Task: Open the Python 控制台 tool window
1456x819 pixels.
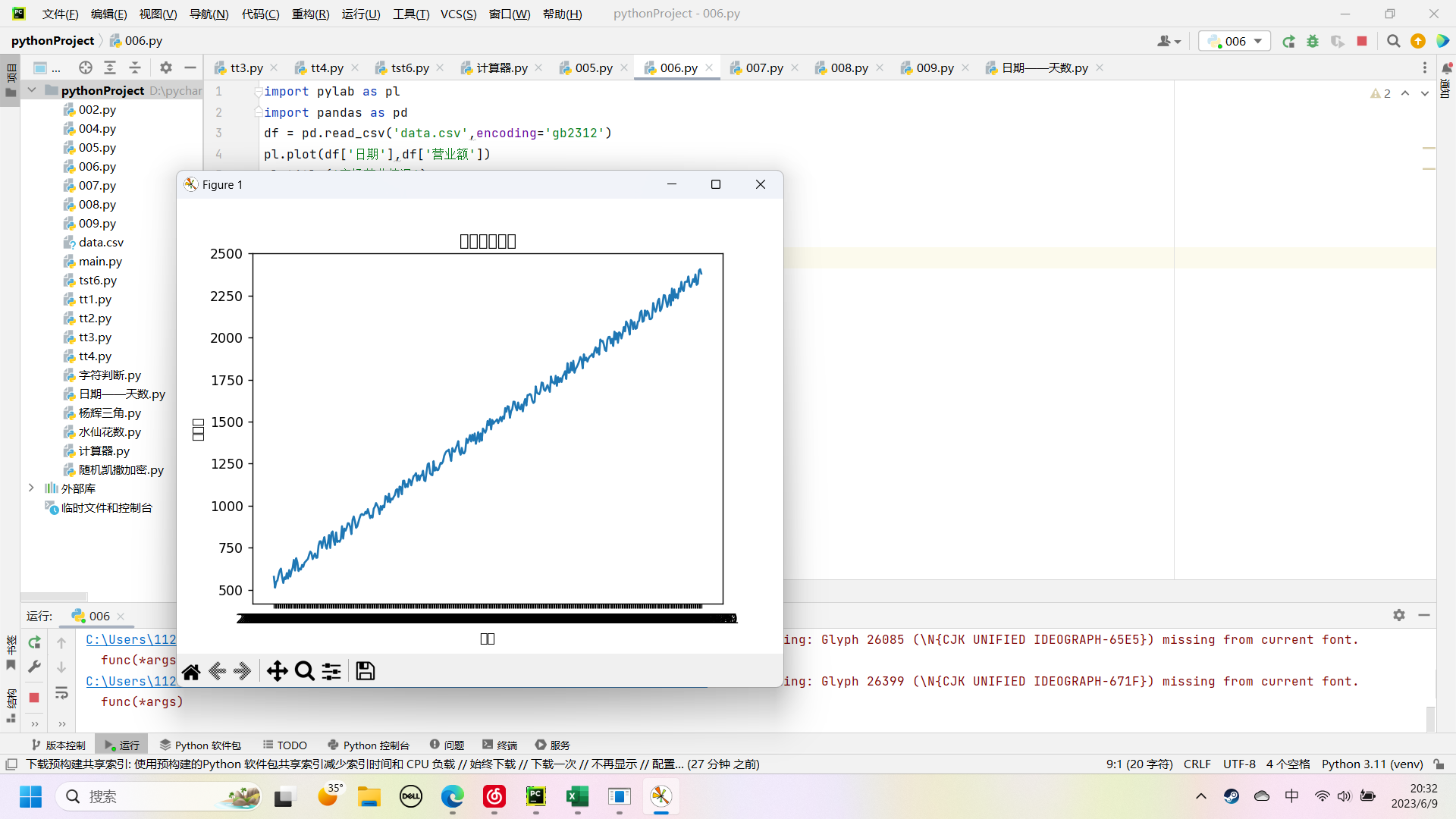Action: click(369, 745)
